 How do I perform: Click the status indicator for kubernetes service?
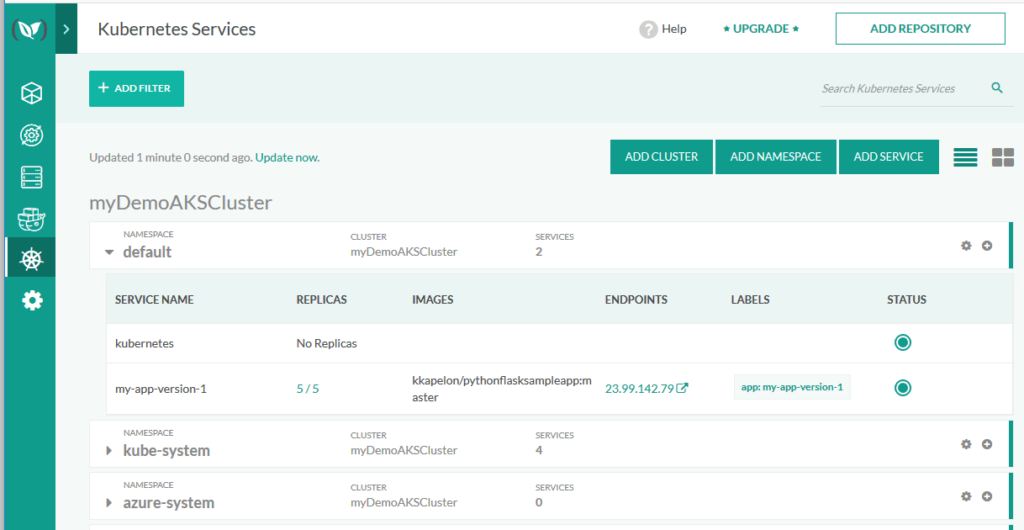[x=903, y=342]
